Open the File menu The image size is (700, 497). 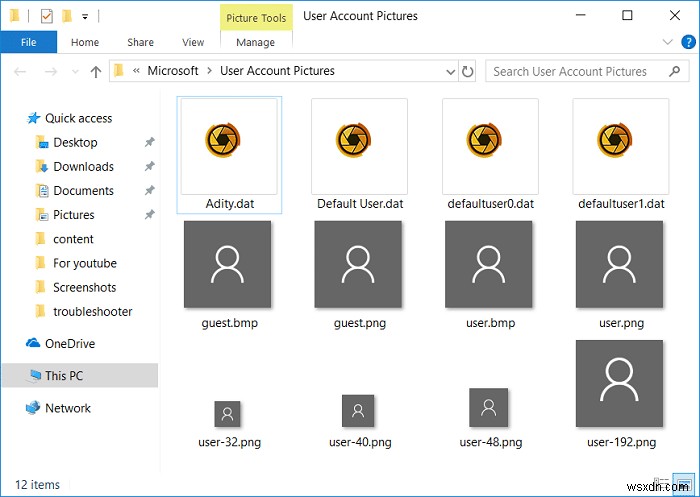(x=28, y=43)
